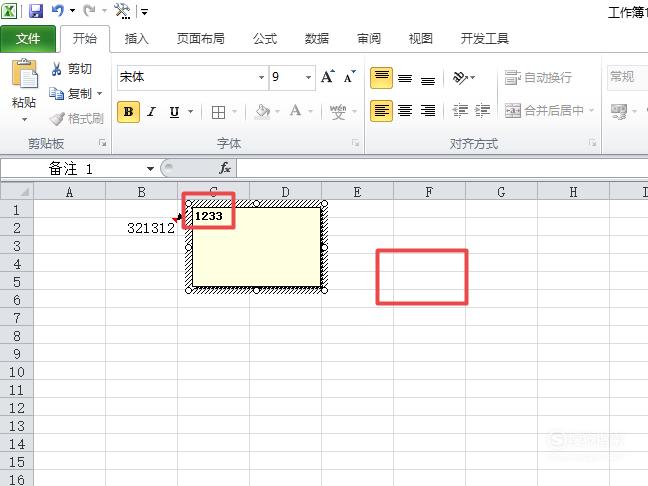Click the Save icon in quick access toolbar

coord(36,11)
